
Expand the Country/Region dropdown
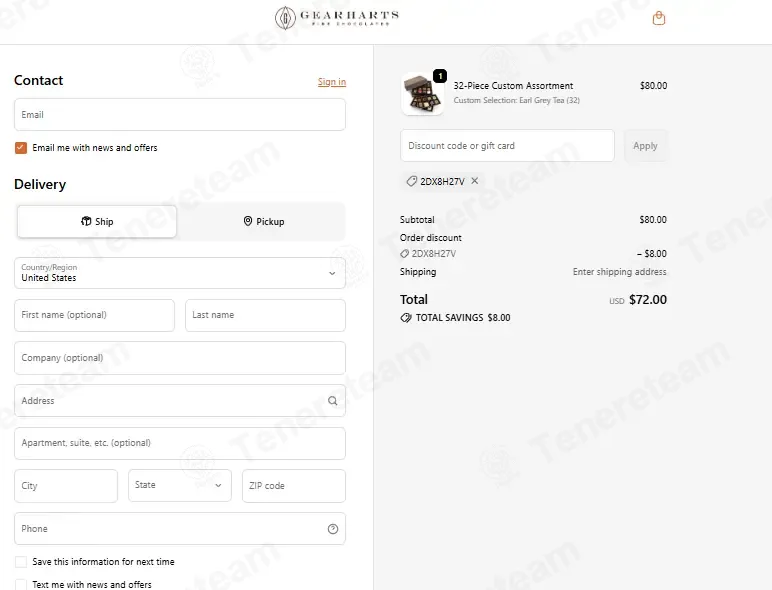pyautogui.click(x=180, y=273)
